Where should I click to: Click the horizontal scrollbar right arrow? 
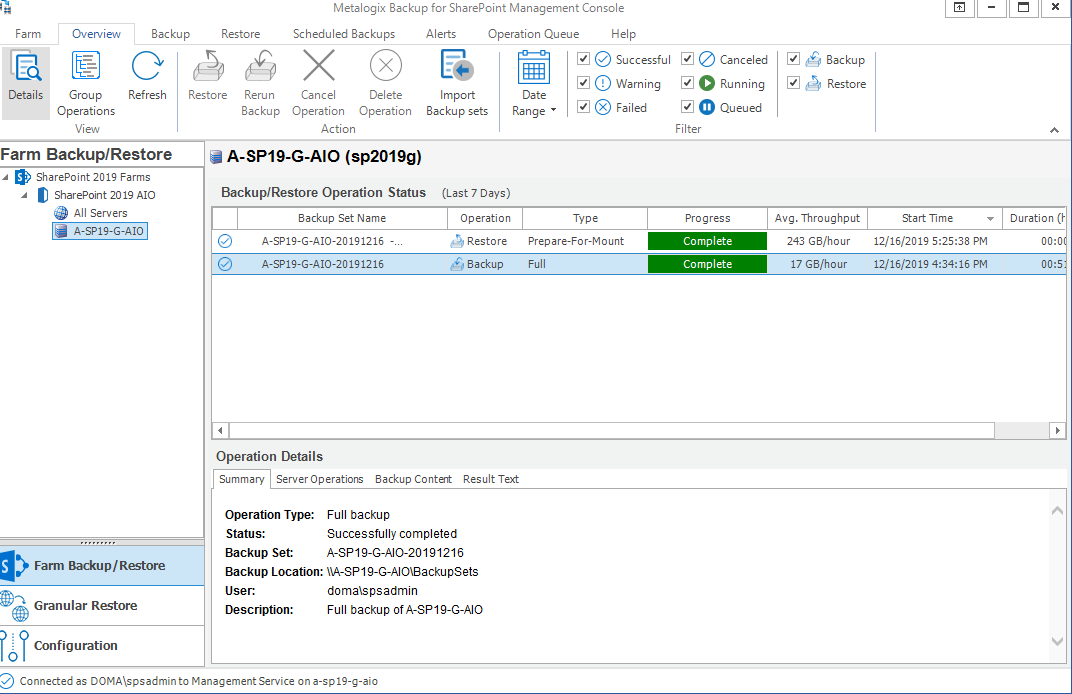pos(1058,431)
